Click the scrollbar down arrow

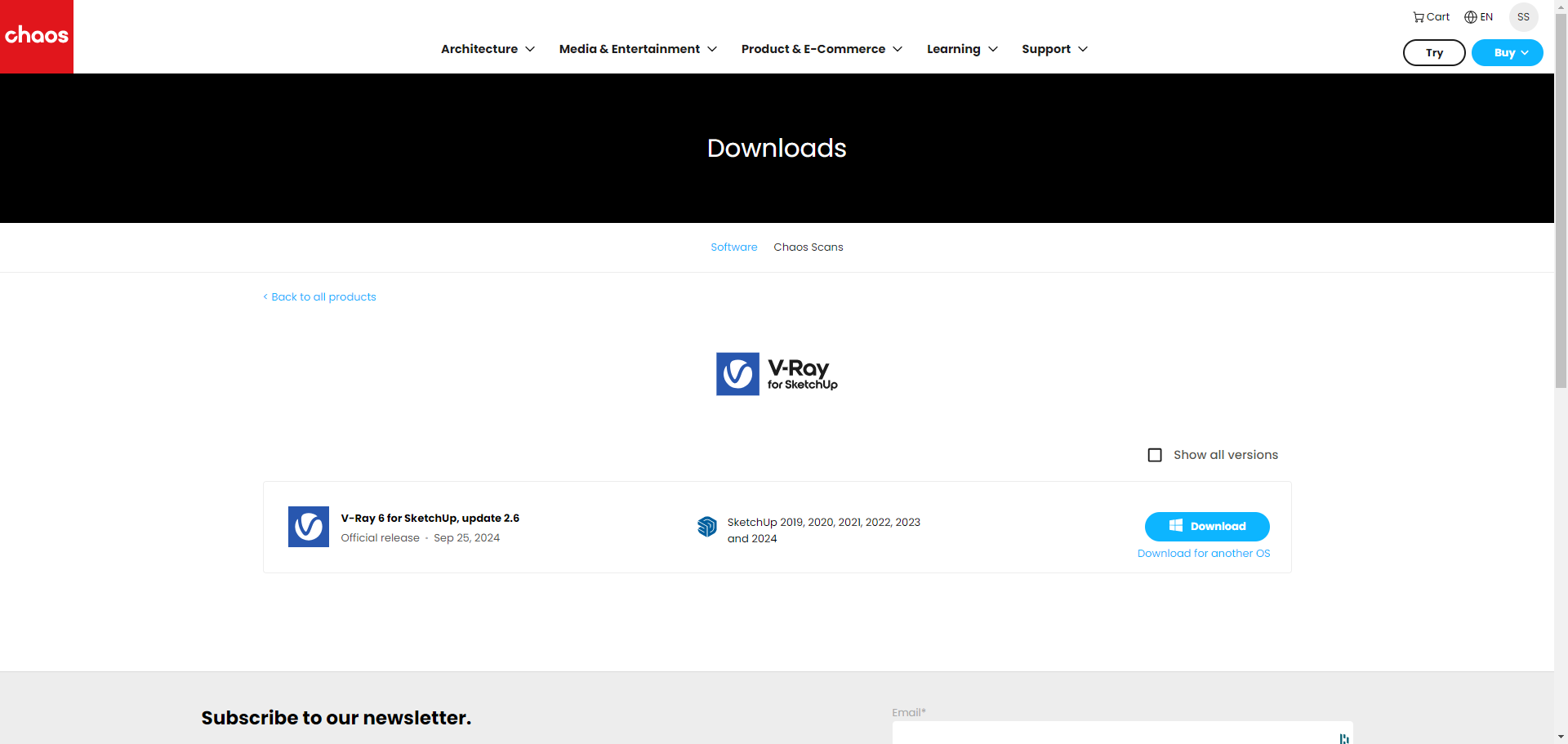pos(1561,737)
